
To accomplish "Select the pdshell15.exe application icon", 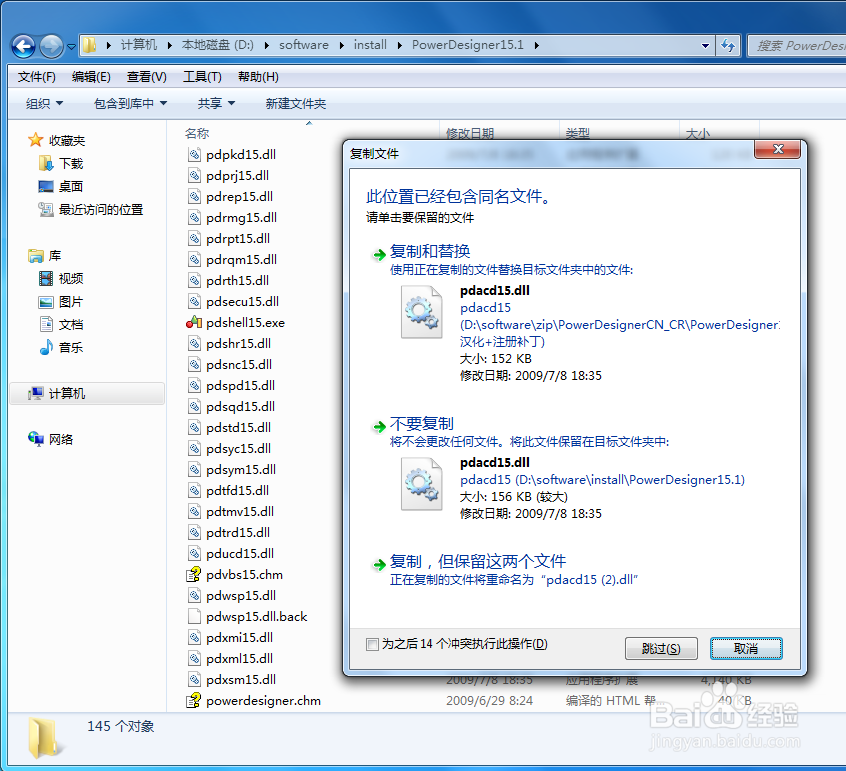I will 194,323.
